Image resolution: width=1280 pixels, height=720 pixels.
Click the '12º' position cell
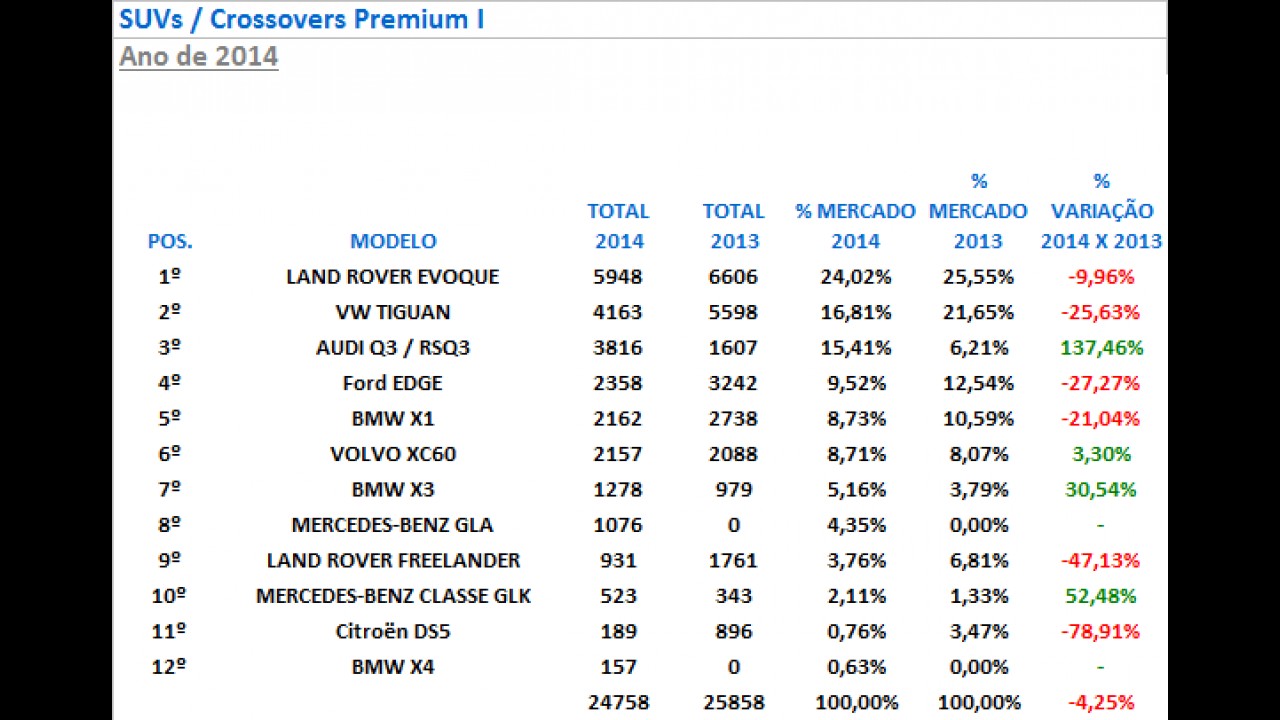coord(170,667)
